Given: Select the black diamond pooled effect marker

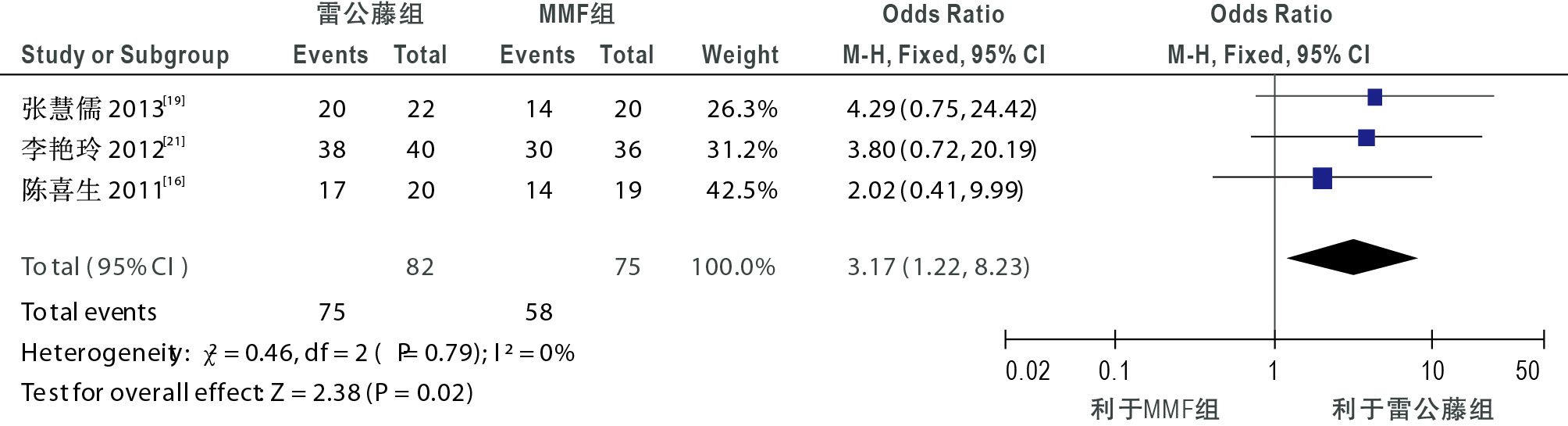Looking at the screenshot, I should (1352, 257).
